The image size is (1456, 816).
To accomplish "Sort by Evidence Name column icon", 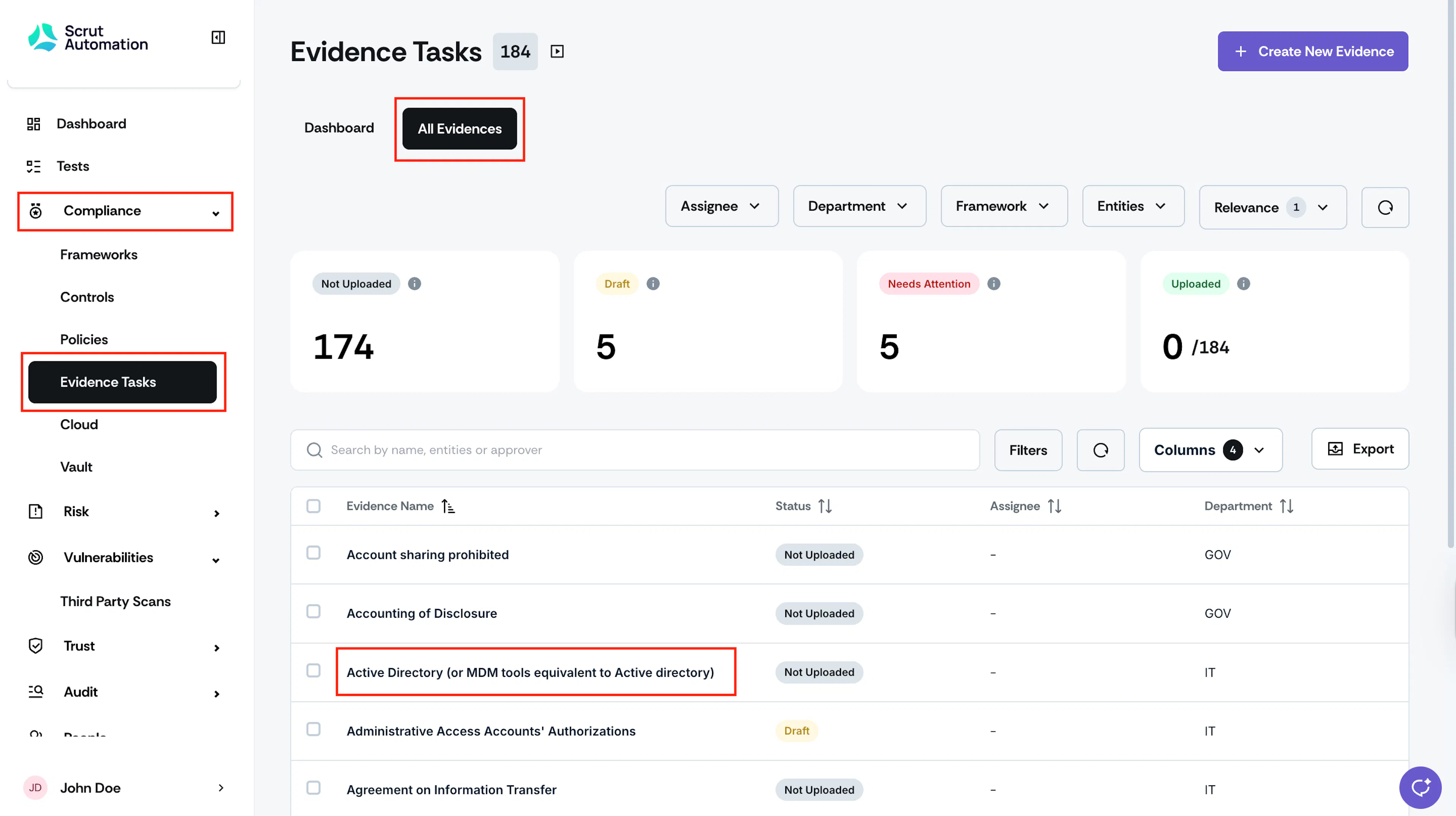I will point(448,506).
